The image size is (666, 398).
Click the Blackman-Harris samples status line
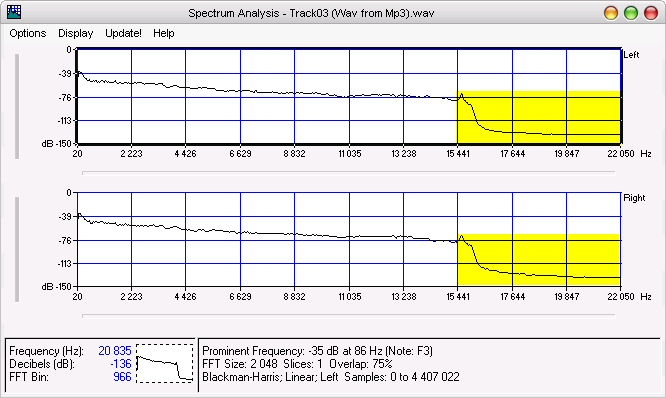point(330,377)
